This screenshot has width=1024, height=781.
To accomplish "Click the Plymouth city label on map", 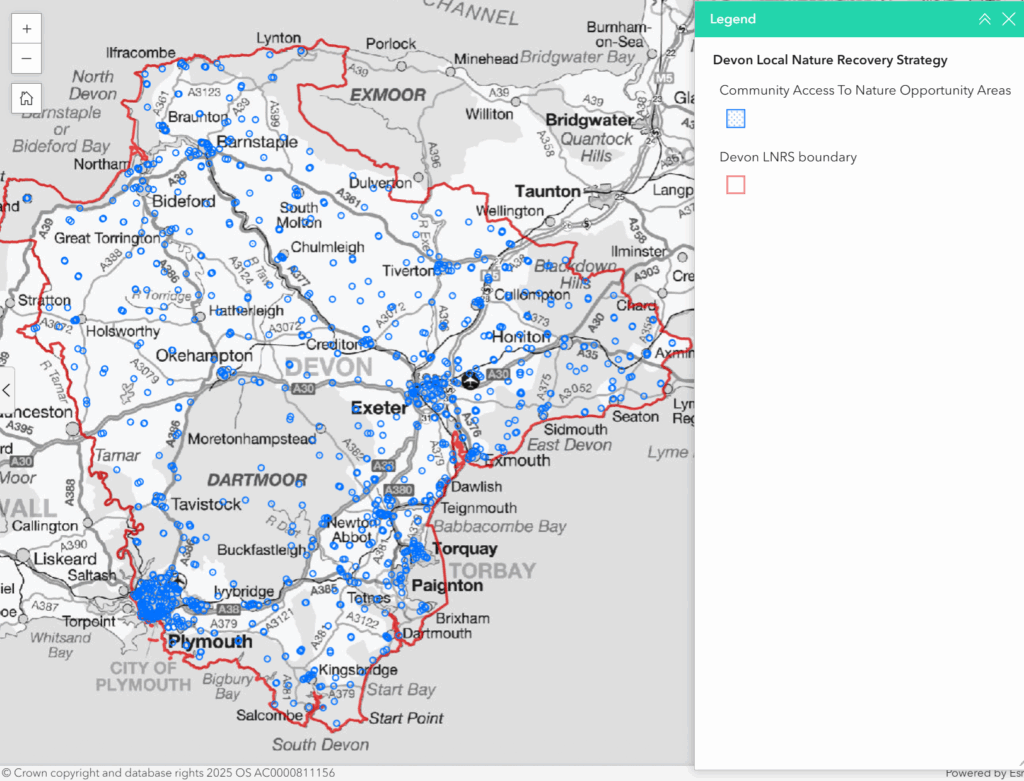I will click(x=210, y=641).
